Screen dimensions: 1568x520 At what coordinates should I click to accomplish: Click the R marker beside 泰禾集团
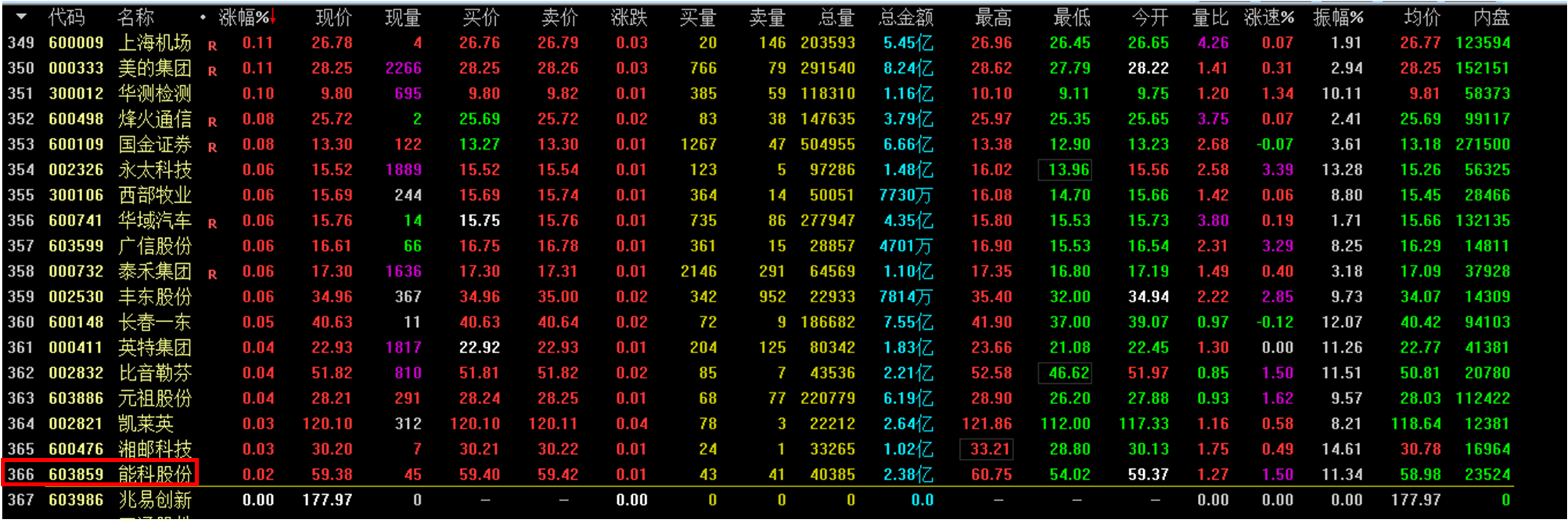[212, 275]
